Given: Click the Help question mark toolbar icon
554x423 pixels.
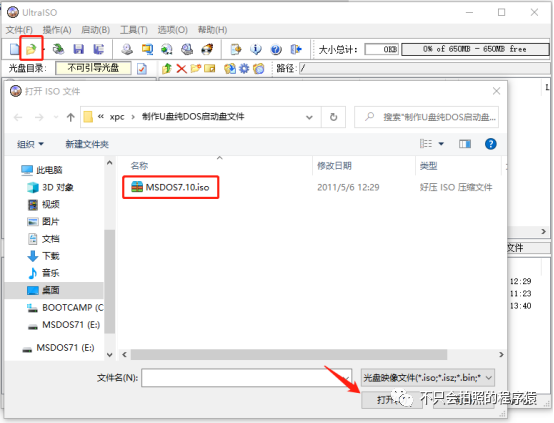Looking at the screenshot, I should (276, 49).
